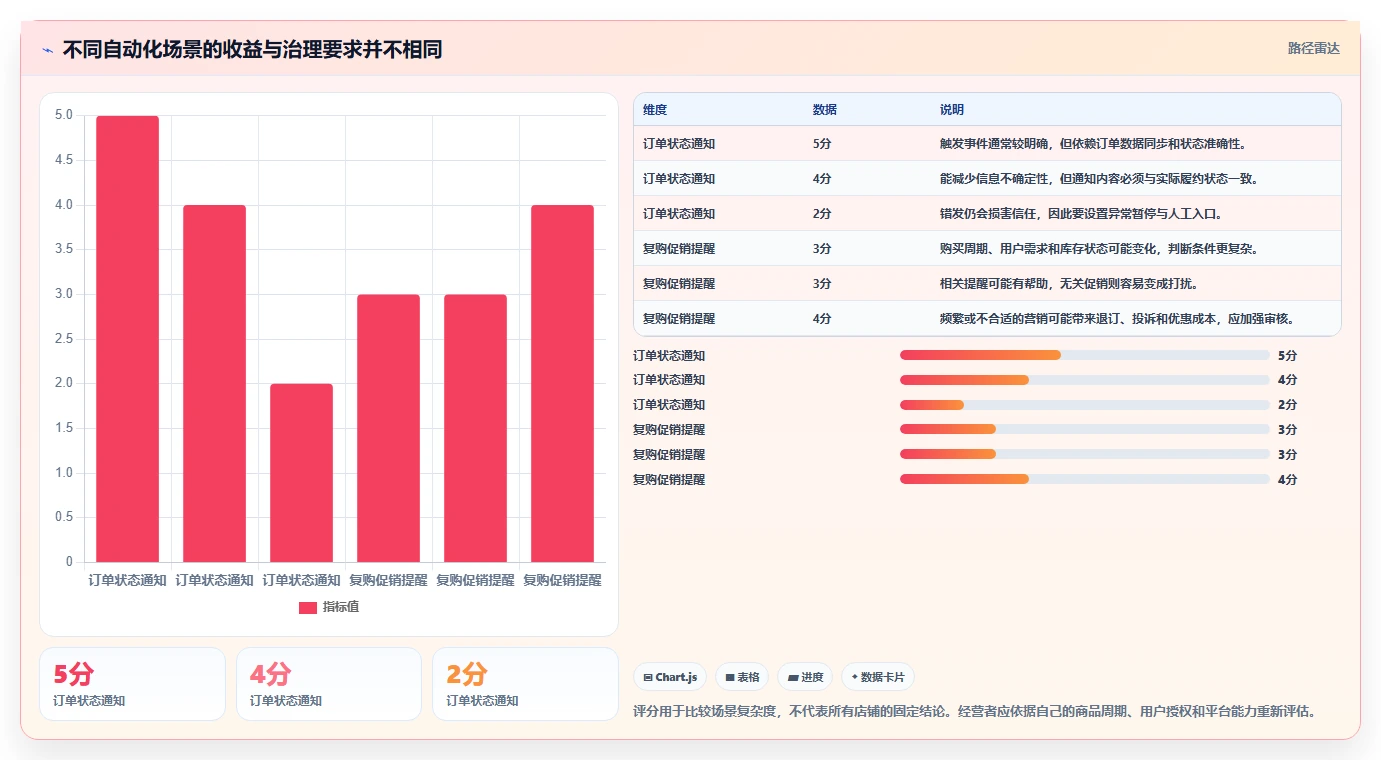Click the 维度 table column header

click(x=655, y=110)
